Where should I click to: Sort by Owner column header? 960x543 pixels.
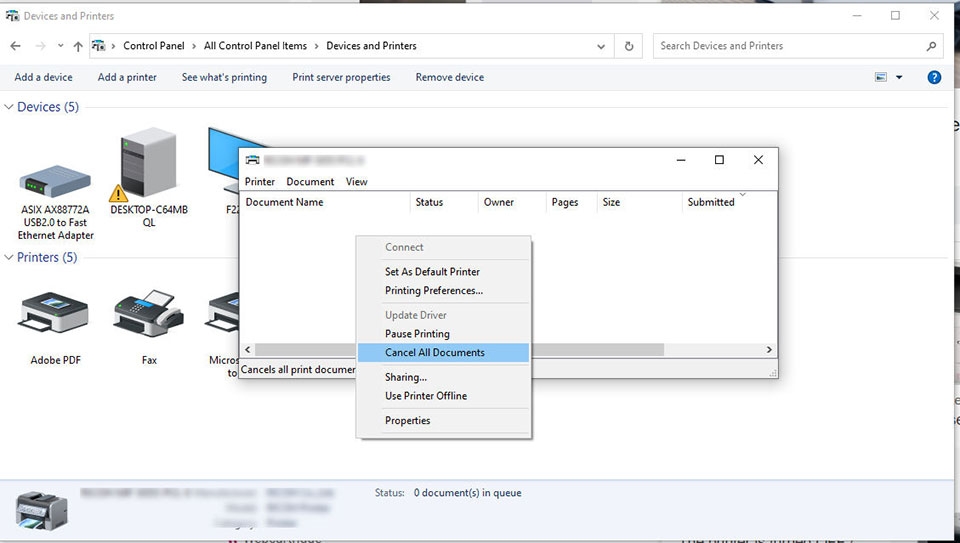coord(512,202)
